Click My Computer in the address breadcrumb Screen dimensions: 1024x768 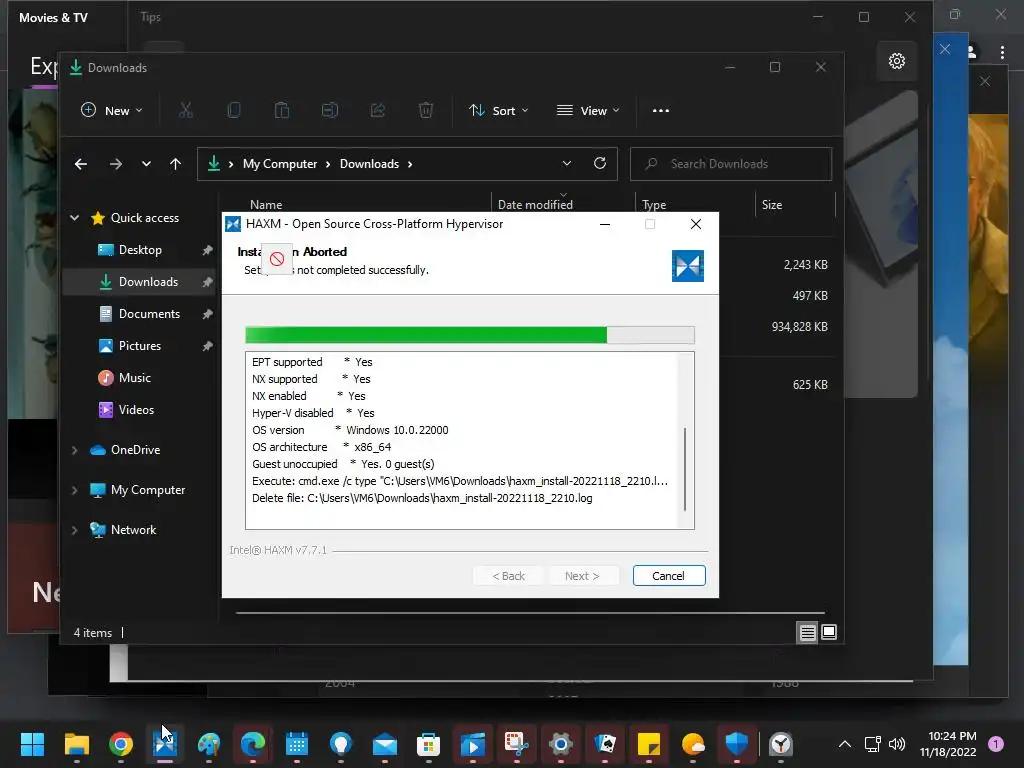coord(280,164)
